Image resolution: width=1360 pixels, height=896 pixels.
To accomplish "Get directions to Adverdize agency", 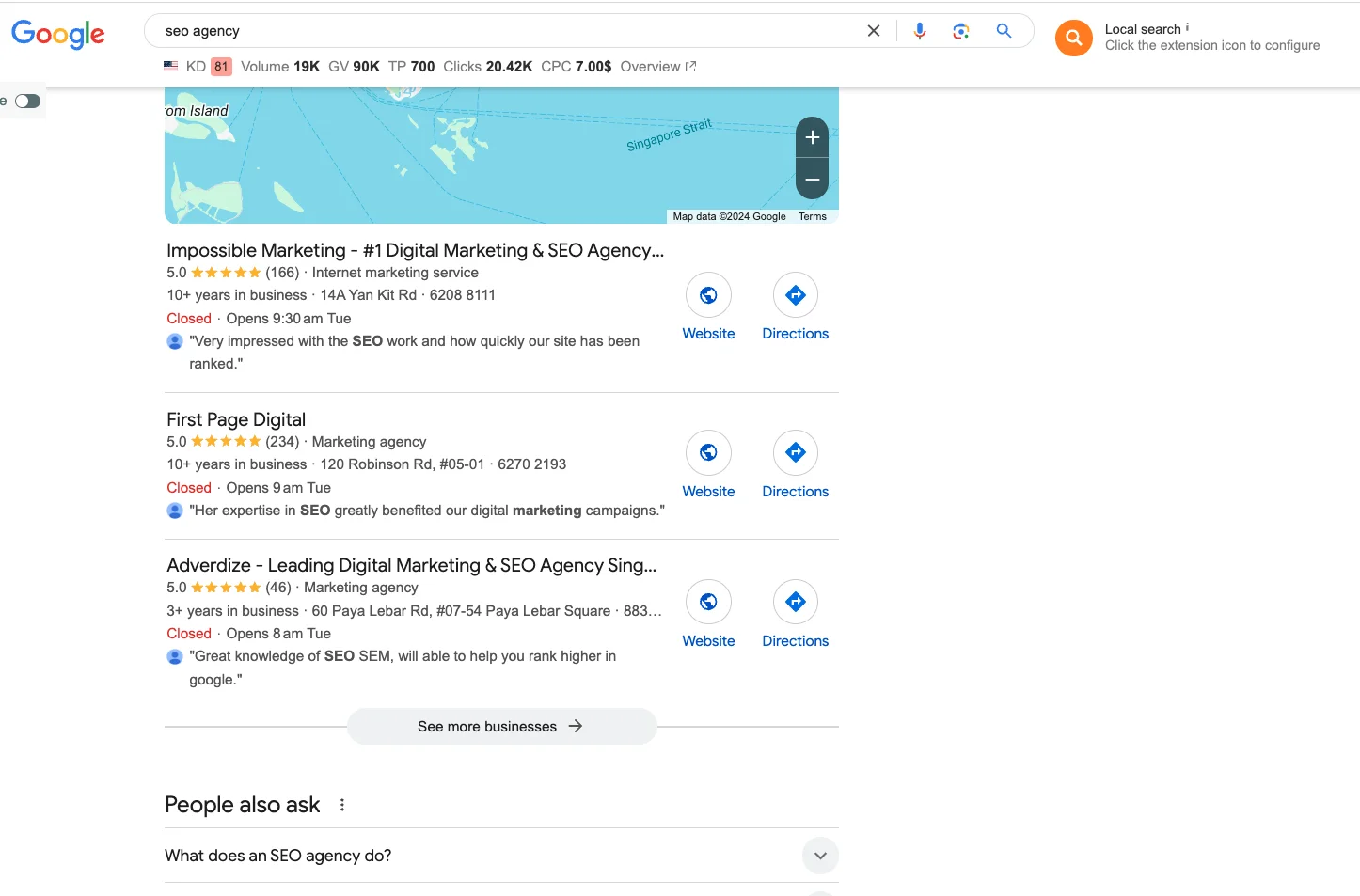I will click(795, 603).
